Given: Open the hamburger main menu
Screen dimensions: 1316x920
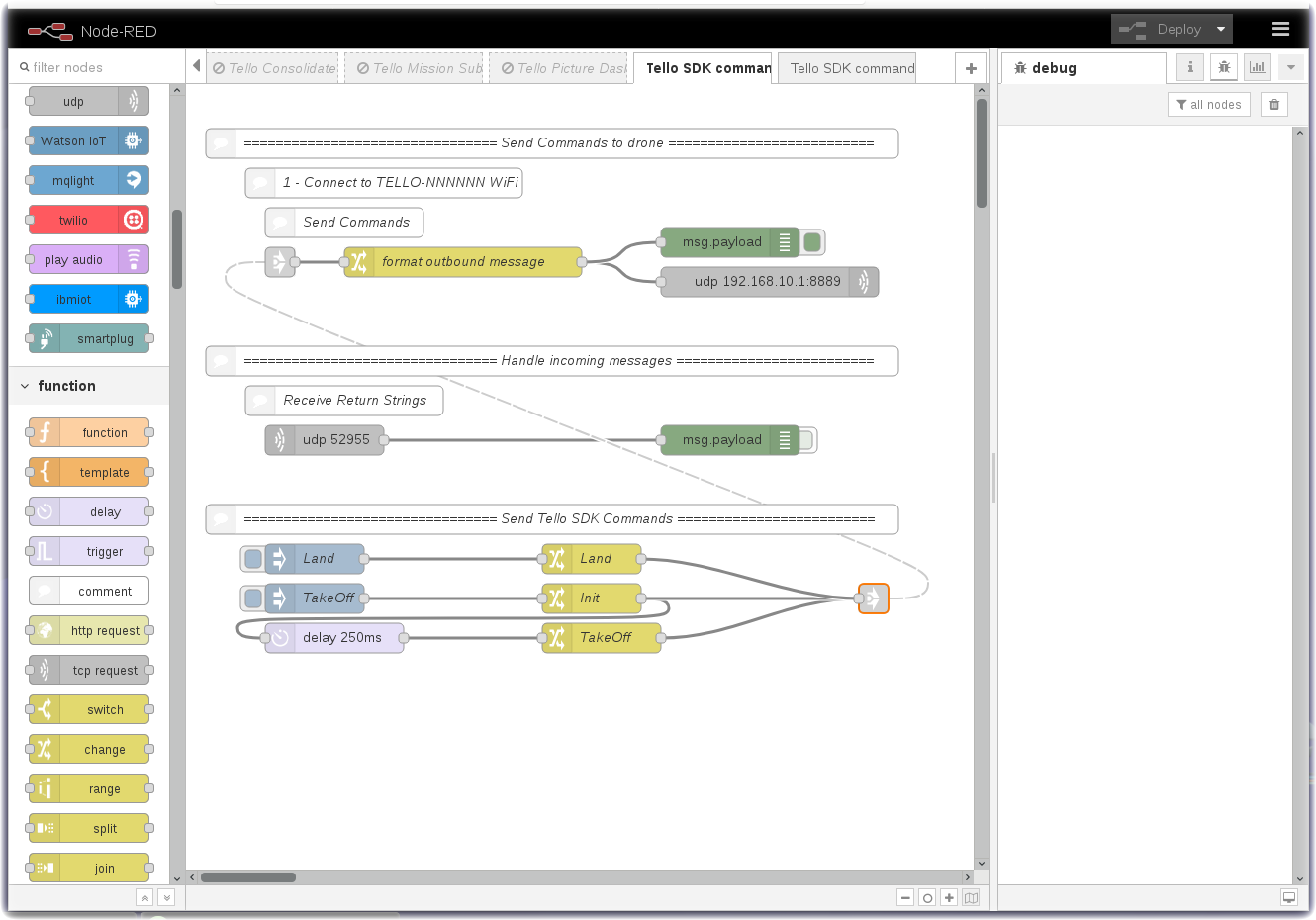Looking at the screenshot, I should 1280,29.
